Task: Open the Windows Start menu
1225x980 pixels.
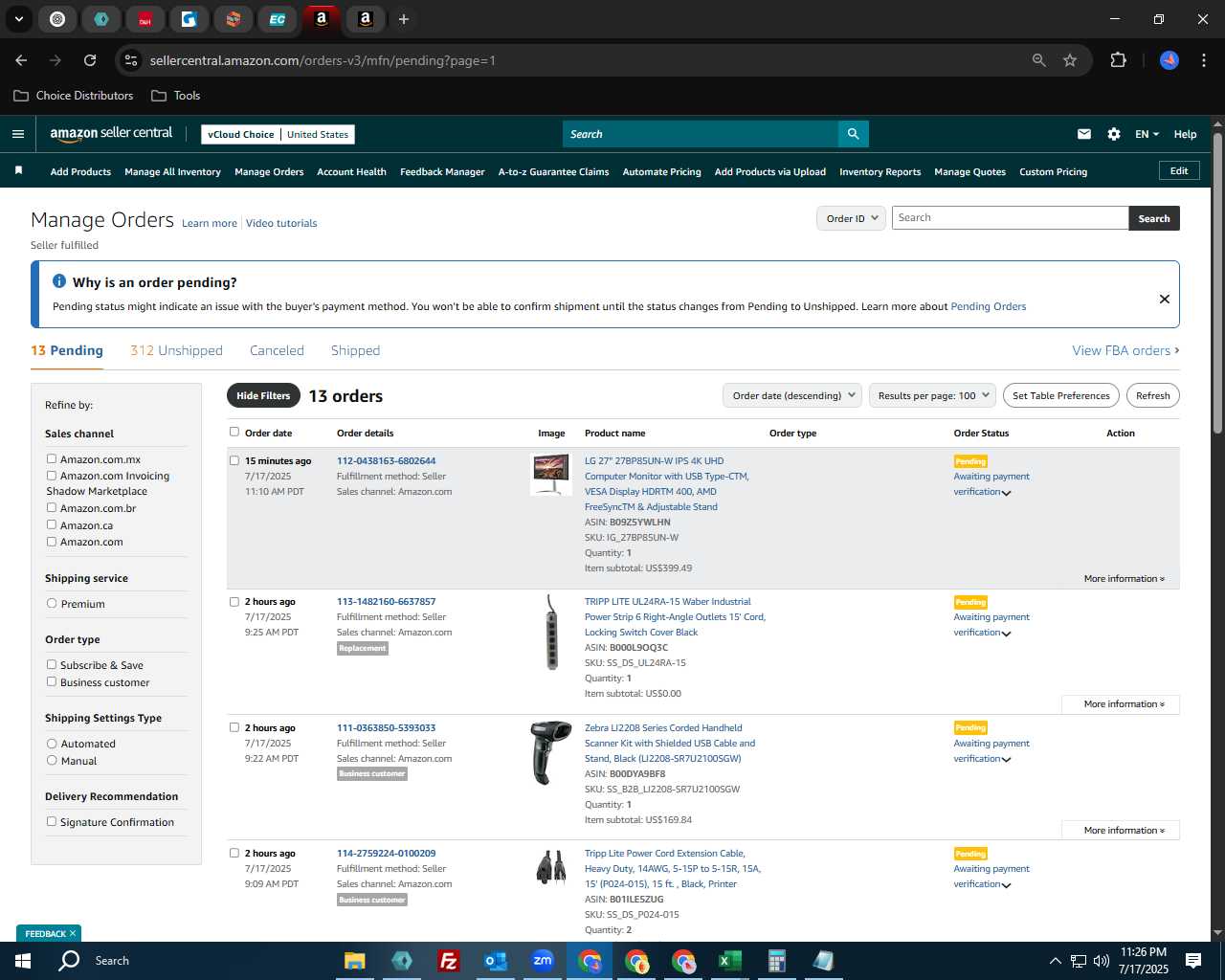Action: pos(23,961)
